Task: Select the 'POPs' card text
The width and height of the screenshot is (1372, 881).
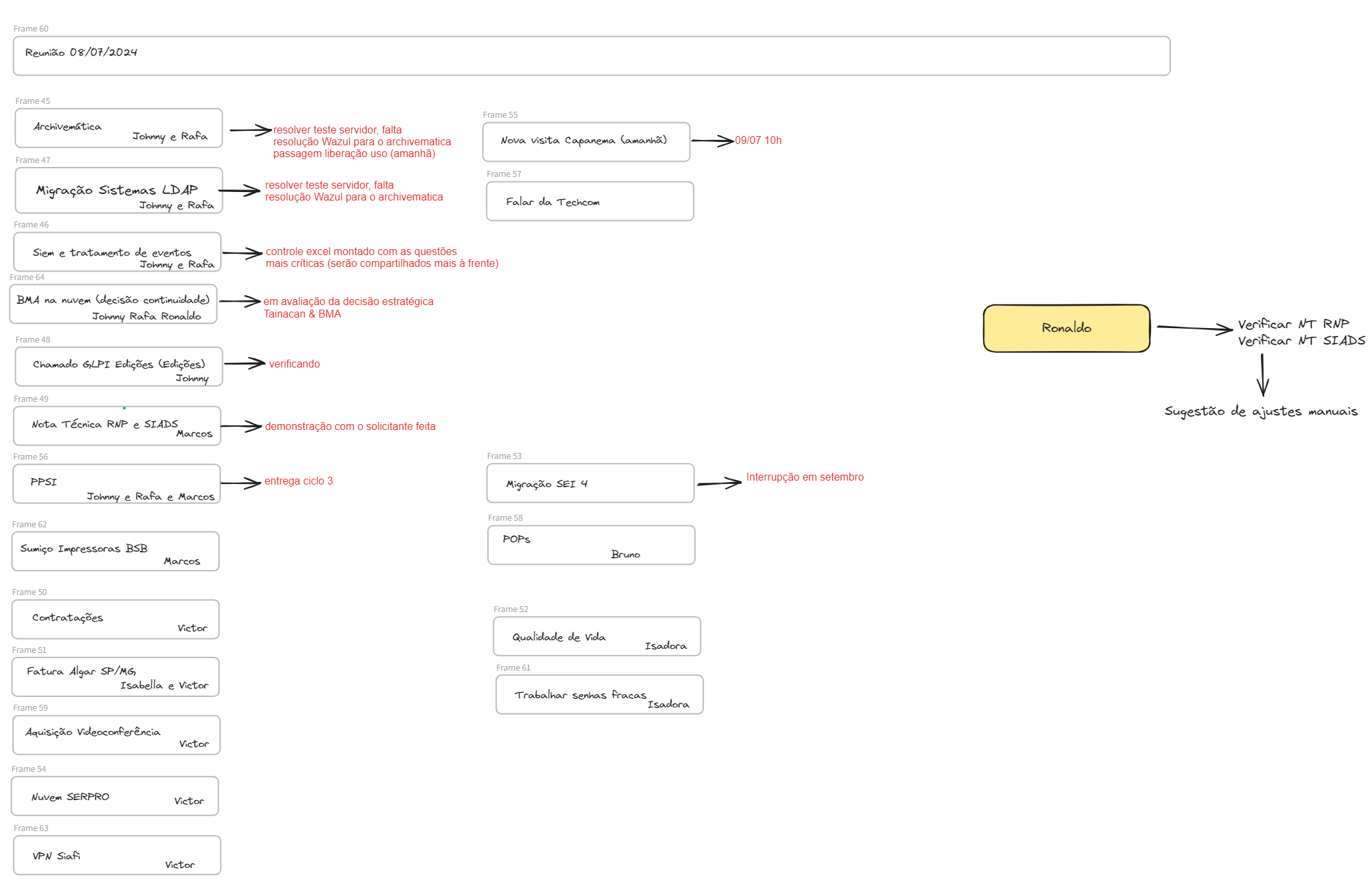Action: click(517, 539)
